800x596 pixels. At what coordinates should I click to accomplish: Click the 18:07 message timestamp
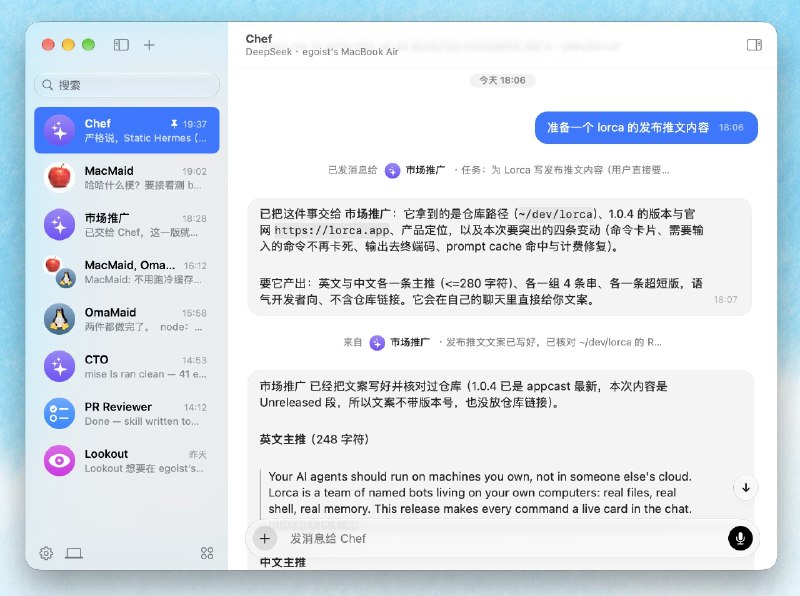[725, 300]
